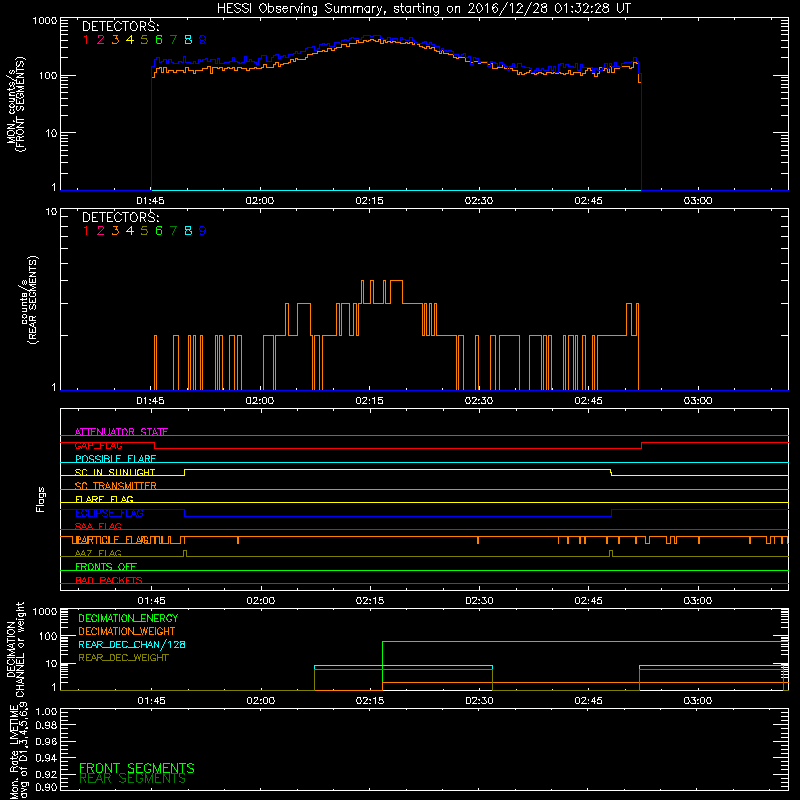Click red detector 1 in front segments legend
Screen dimensions: 800x800
(86, 40)
